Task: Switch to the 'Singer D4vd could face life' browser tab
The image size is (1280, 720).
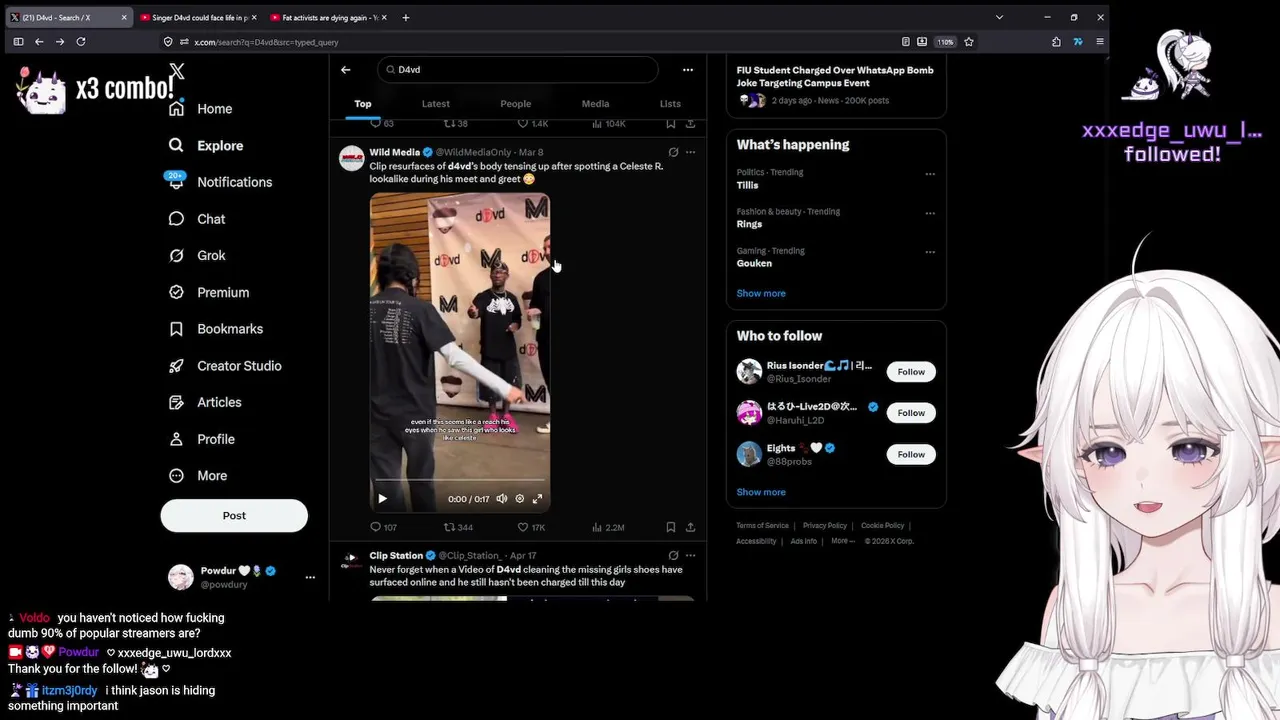Action: [198, 17]
